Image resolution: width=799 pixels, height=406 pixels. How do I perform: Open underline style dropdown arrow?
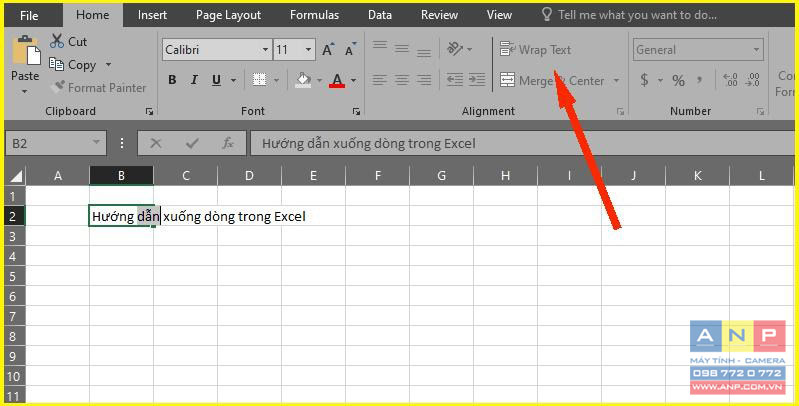pos(233,80)
